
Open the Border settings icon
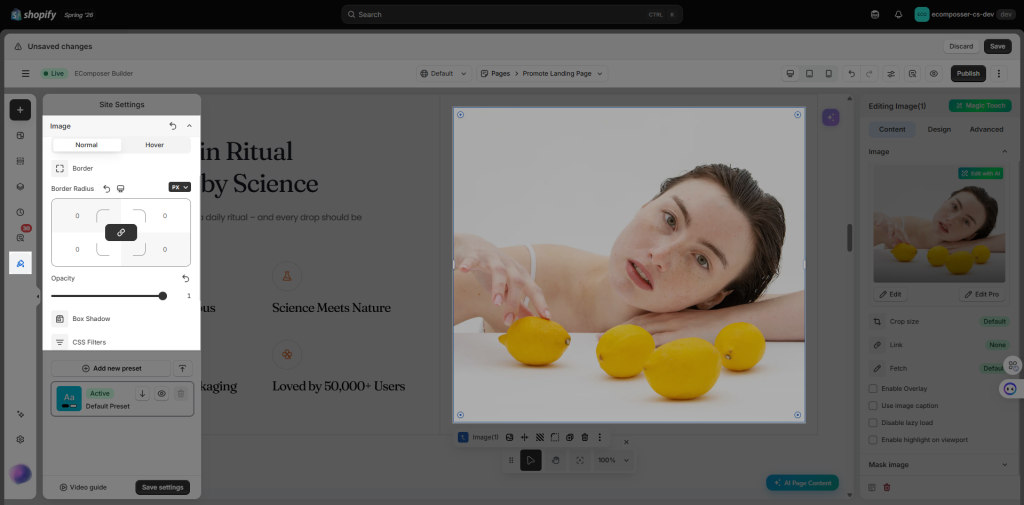point(59,169)
